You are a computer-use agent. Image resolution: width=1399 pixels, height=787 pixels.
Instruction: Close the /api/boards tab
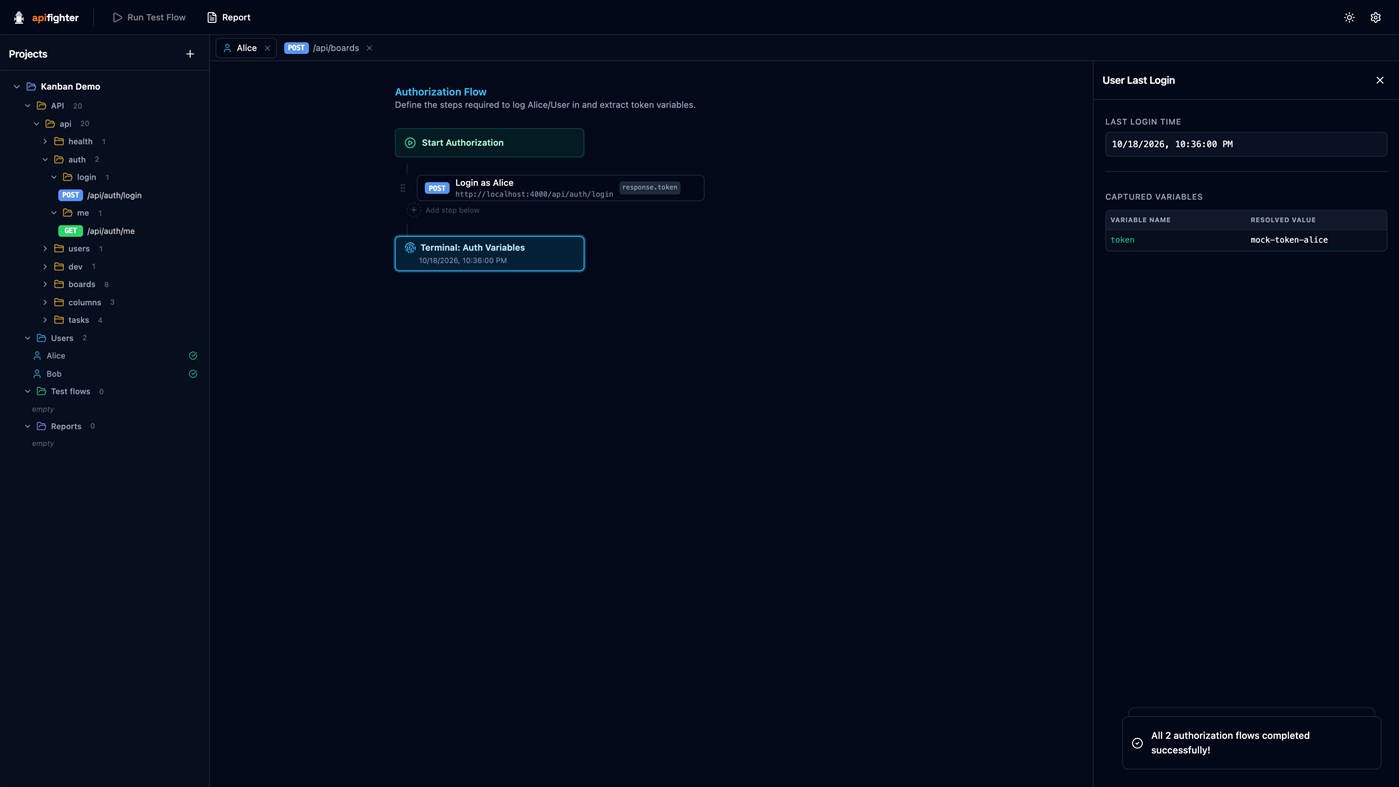(369, 48)
